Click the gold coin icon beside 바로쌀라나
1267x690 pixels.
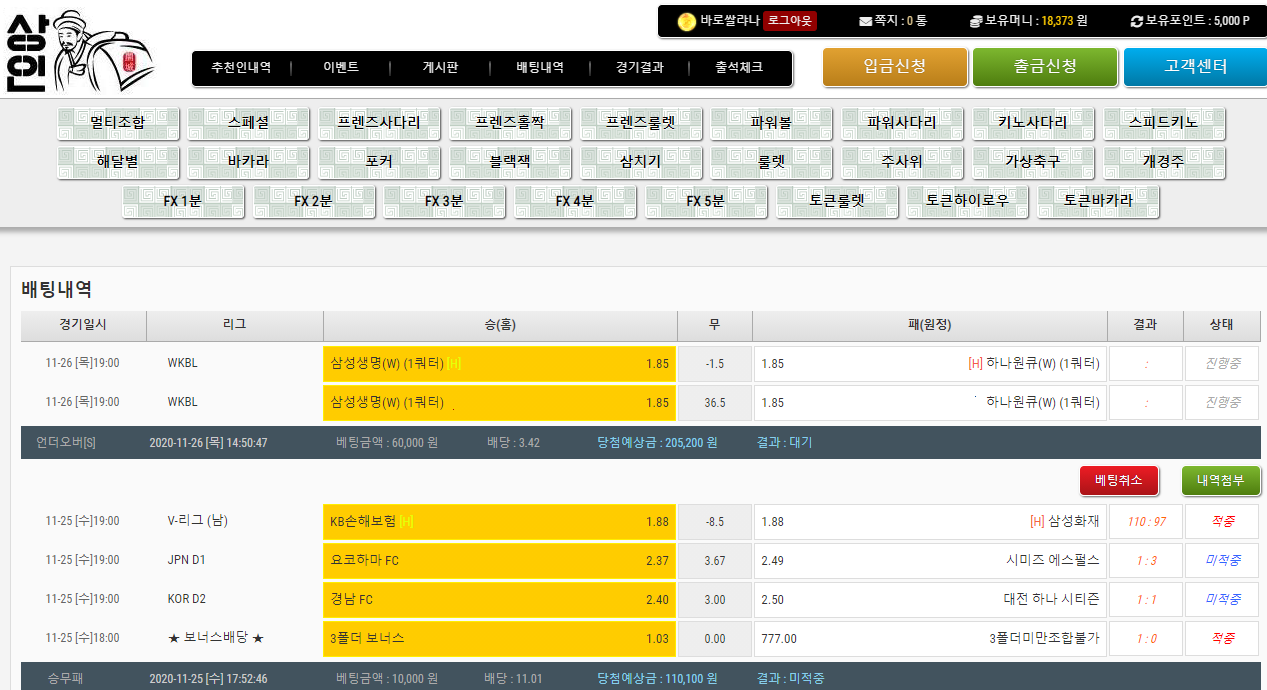pyautogui.click(x=686, y=21)
